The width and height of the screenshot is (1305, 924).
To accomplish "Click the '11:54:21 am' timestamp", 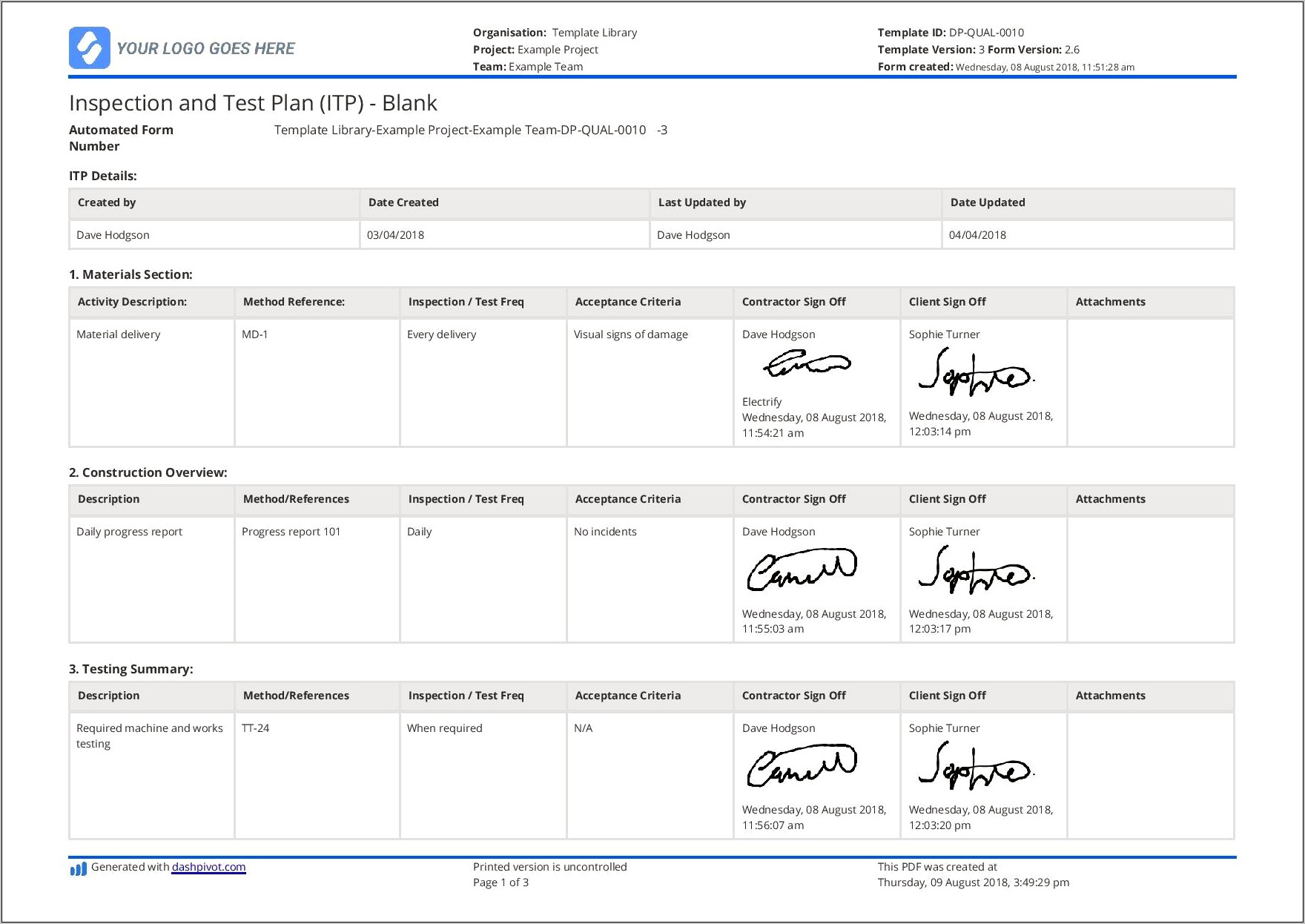I will click(x=773, y=433).
